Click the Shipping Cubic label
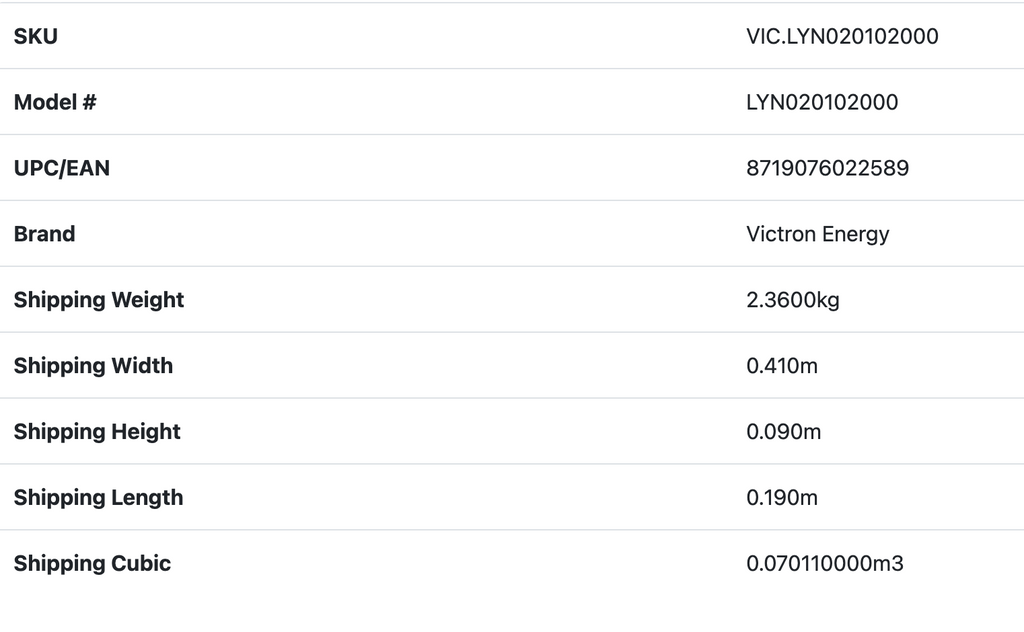This screenshot has height=632, width=1024. pos(92,564)
